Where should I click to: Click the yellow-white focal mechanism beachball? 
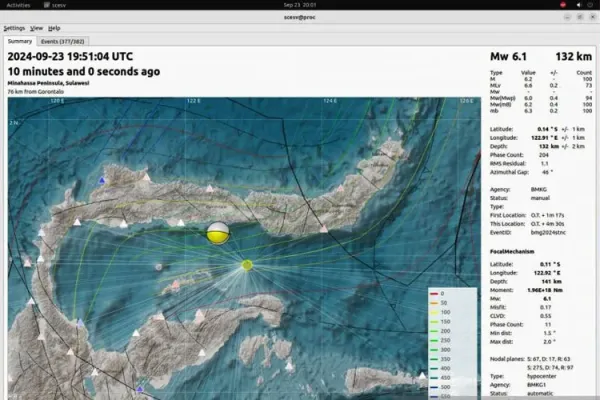coord(218,233)
